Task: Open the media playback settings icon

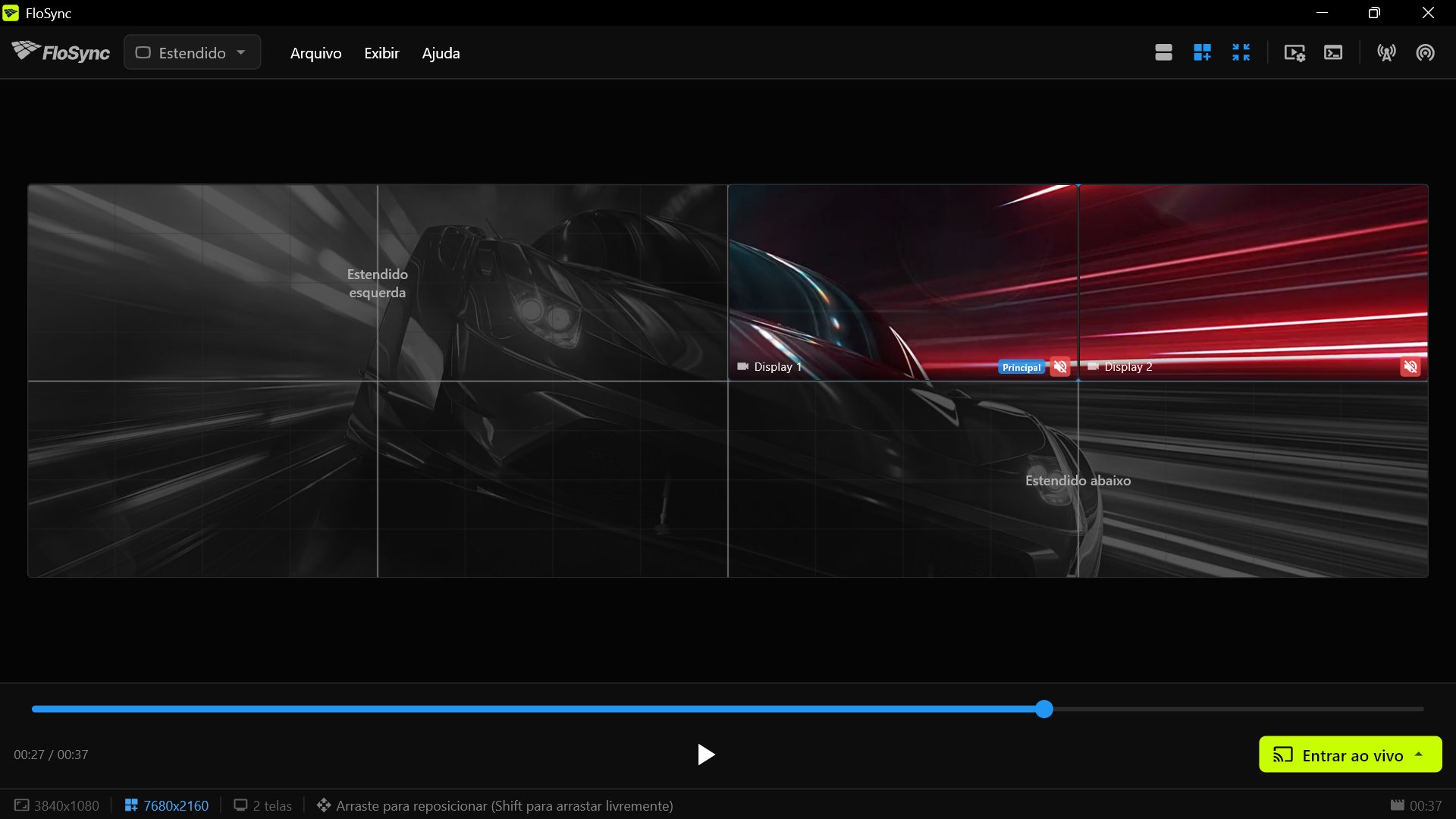Action: (1294, 52)
